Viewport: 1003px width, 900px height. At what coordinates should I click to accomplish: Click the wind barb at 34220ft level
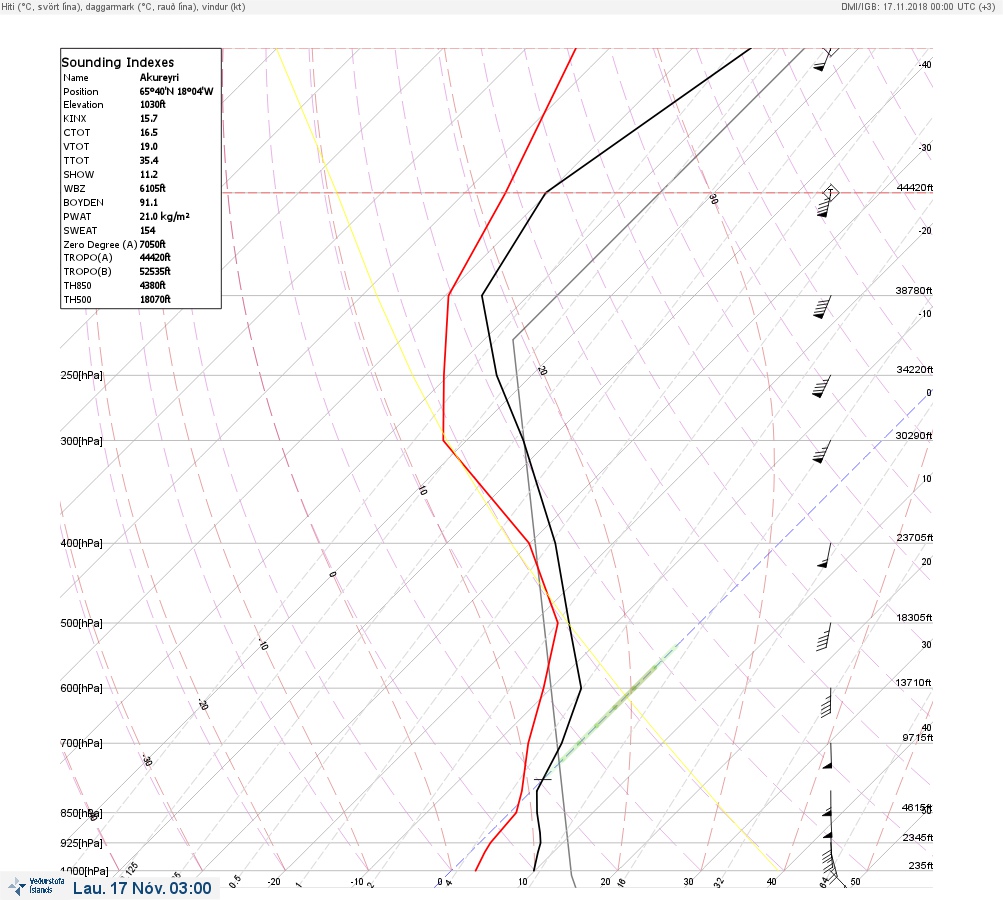pyautogui.click(x=821, y=386)
